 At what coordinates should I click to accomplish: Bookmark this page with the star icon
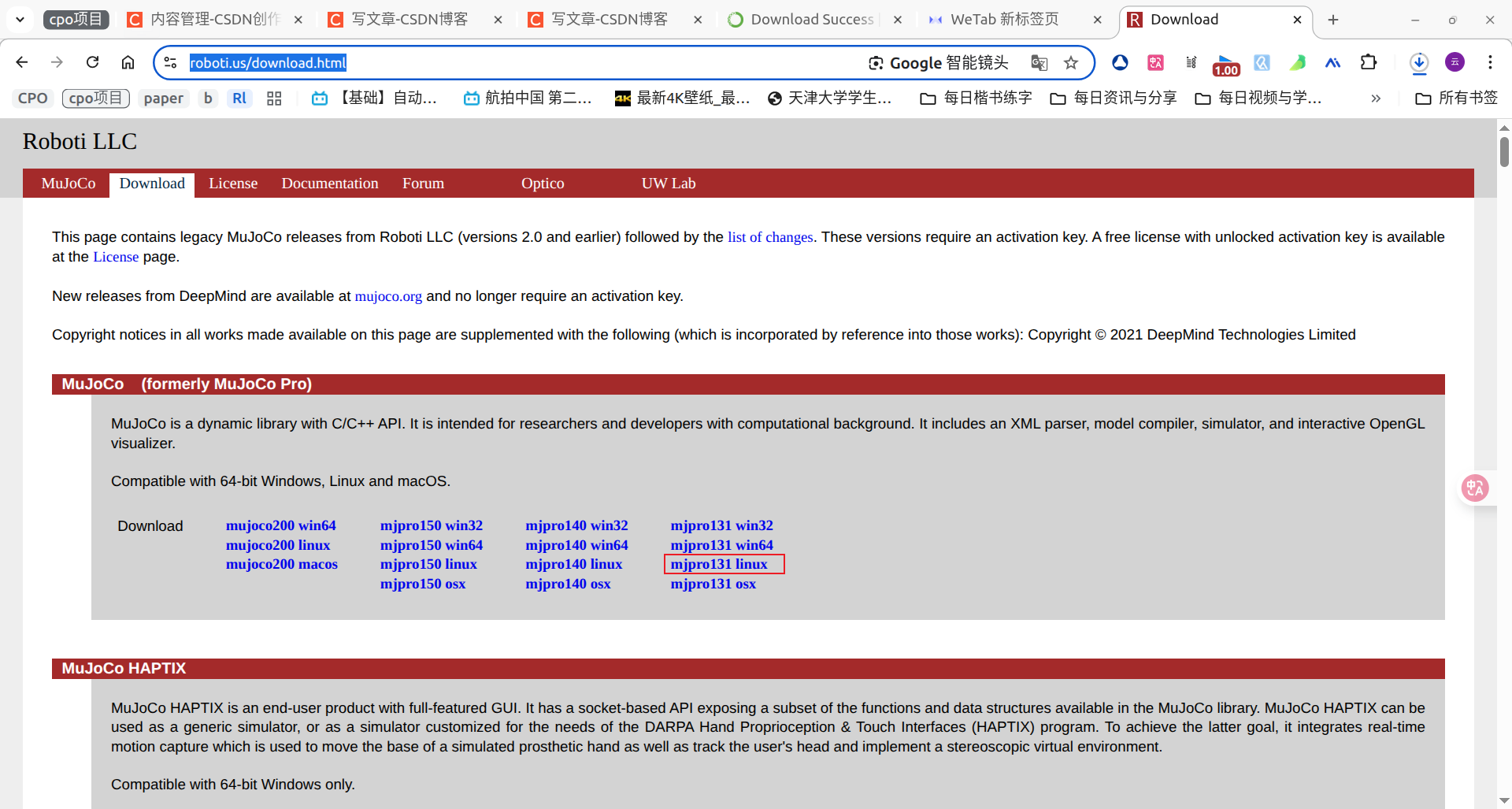1071,63
